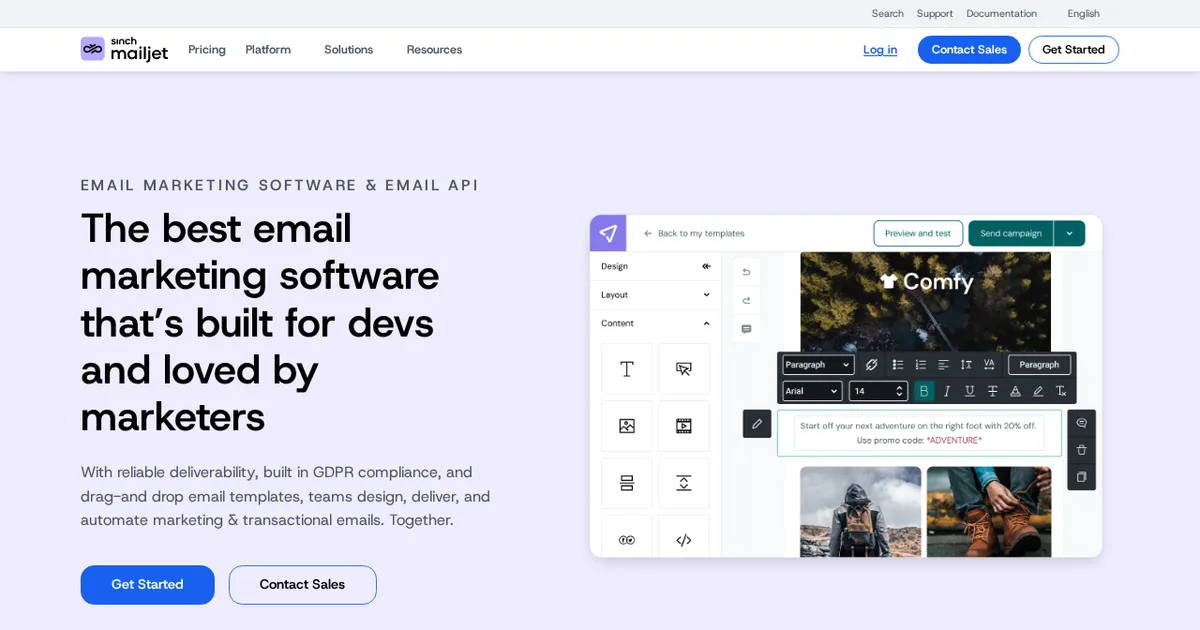Collapse the Design panel double-arrow

706,266
